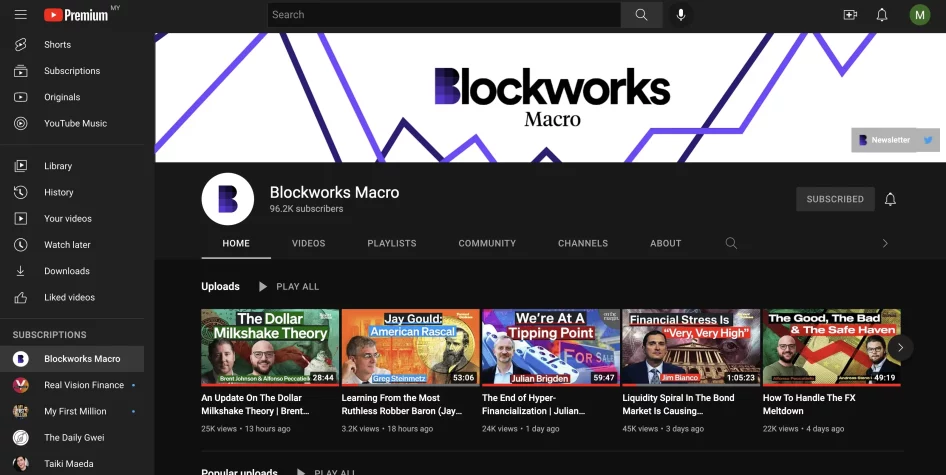Open notifications bell in top bar
Image resolution: width=946 pixels, height=475 pixels.
pyautogui.click(x=882, y=15)
